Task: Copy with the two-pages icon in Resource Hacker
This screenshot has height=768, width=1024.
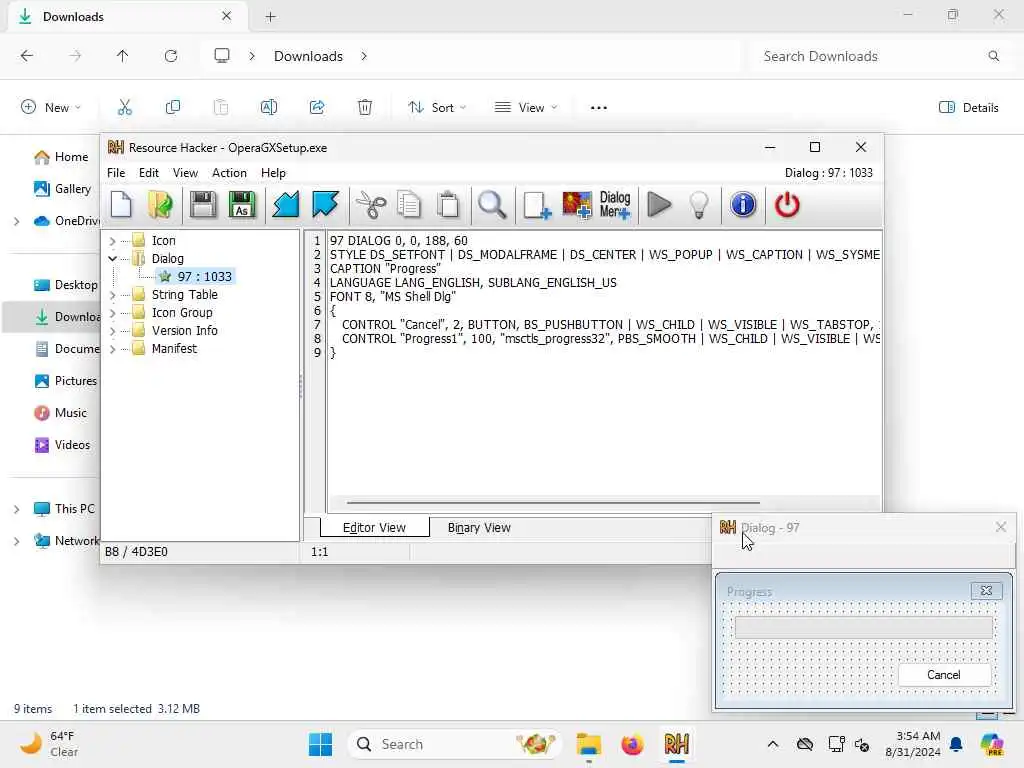Action: [x=409, y=205]
